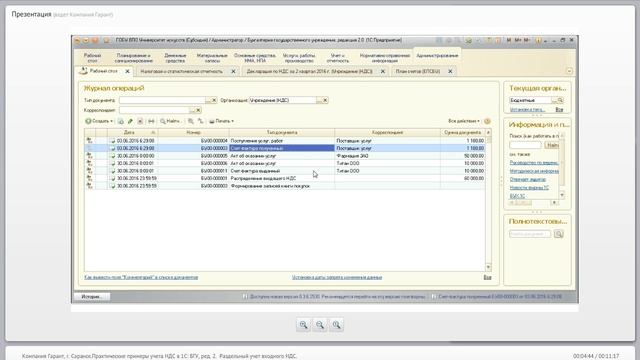Click the Найти search button in toolbar
The width and height of the screenshot is (640, 360).
(x=170, y=121)
